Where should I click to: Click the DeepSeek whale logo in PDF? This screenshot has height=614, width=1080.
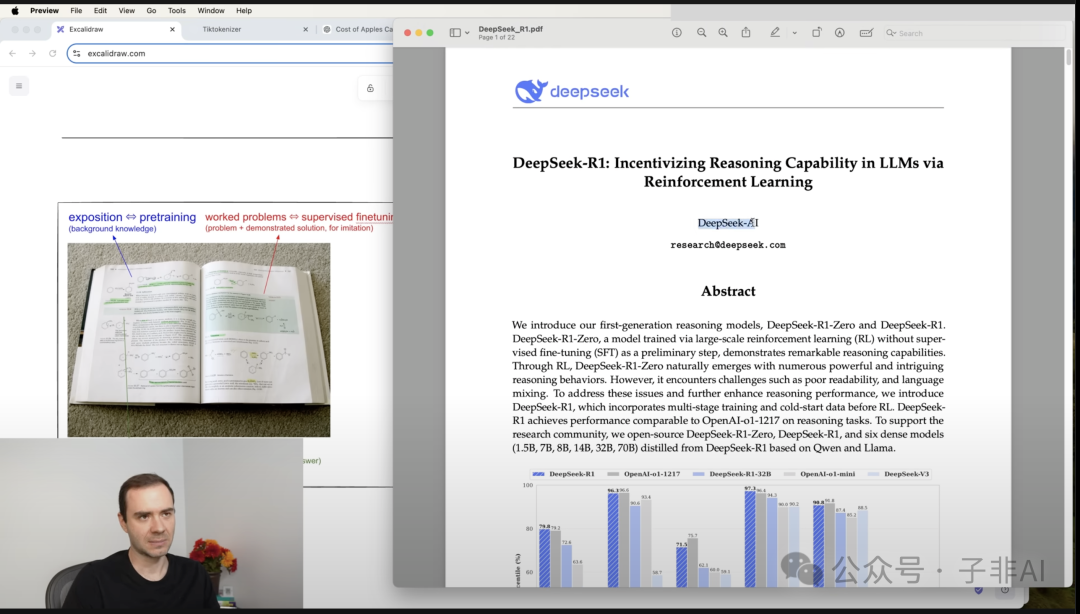(x=531, y=91)
